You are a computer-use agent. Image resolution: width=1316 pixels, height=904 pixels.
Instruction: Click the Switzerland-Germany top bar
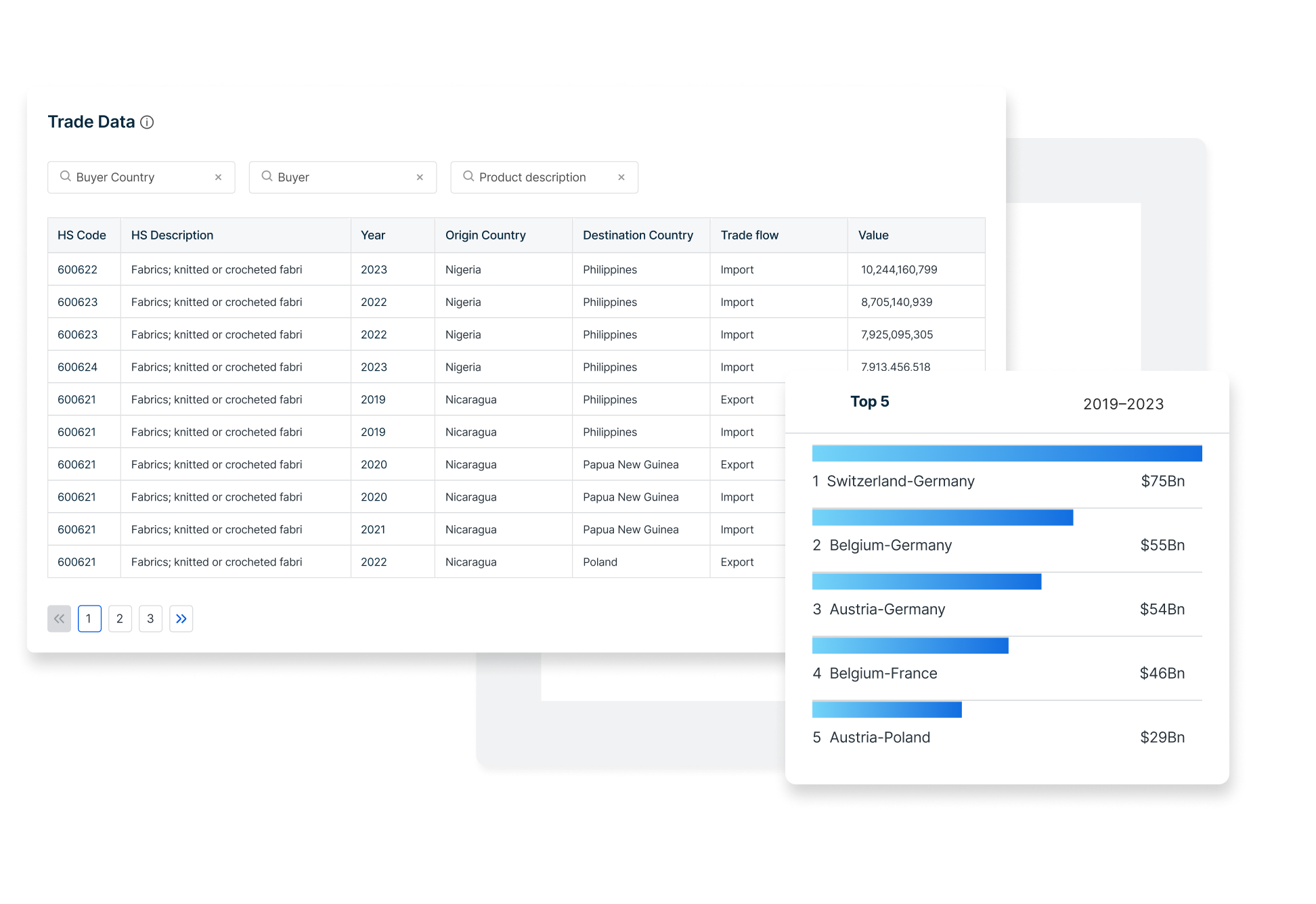coord(1007,453)
